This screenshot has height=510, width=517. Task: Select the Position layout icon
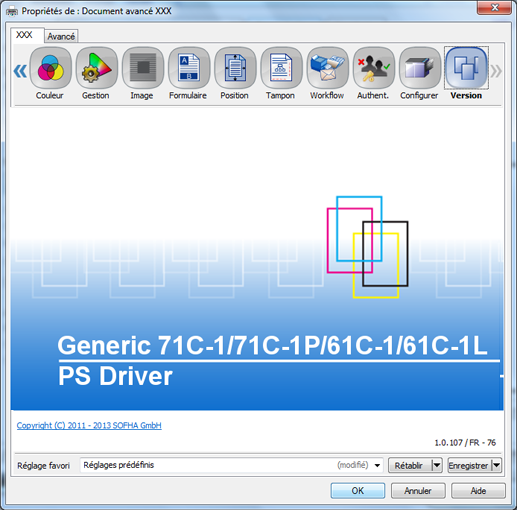(235, 68)
